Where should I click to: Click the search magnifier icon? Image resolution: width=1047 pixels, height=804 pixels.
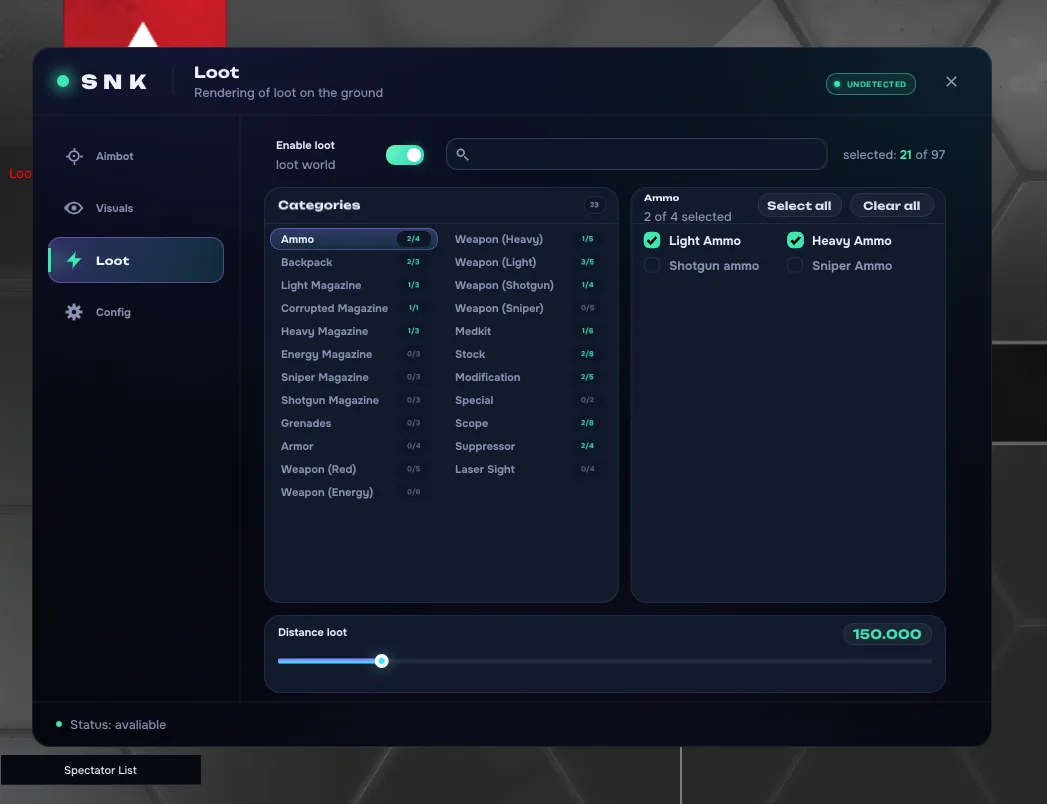click(462, 155)
